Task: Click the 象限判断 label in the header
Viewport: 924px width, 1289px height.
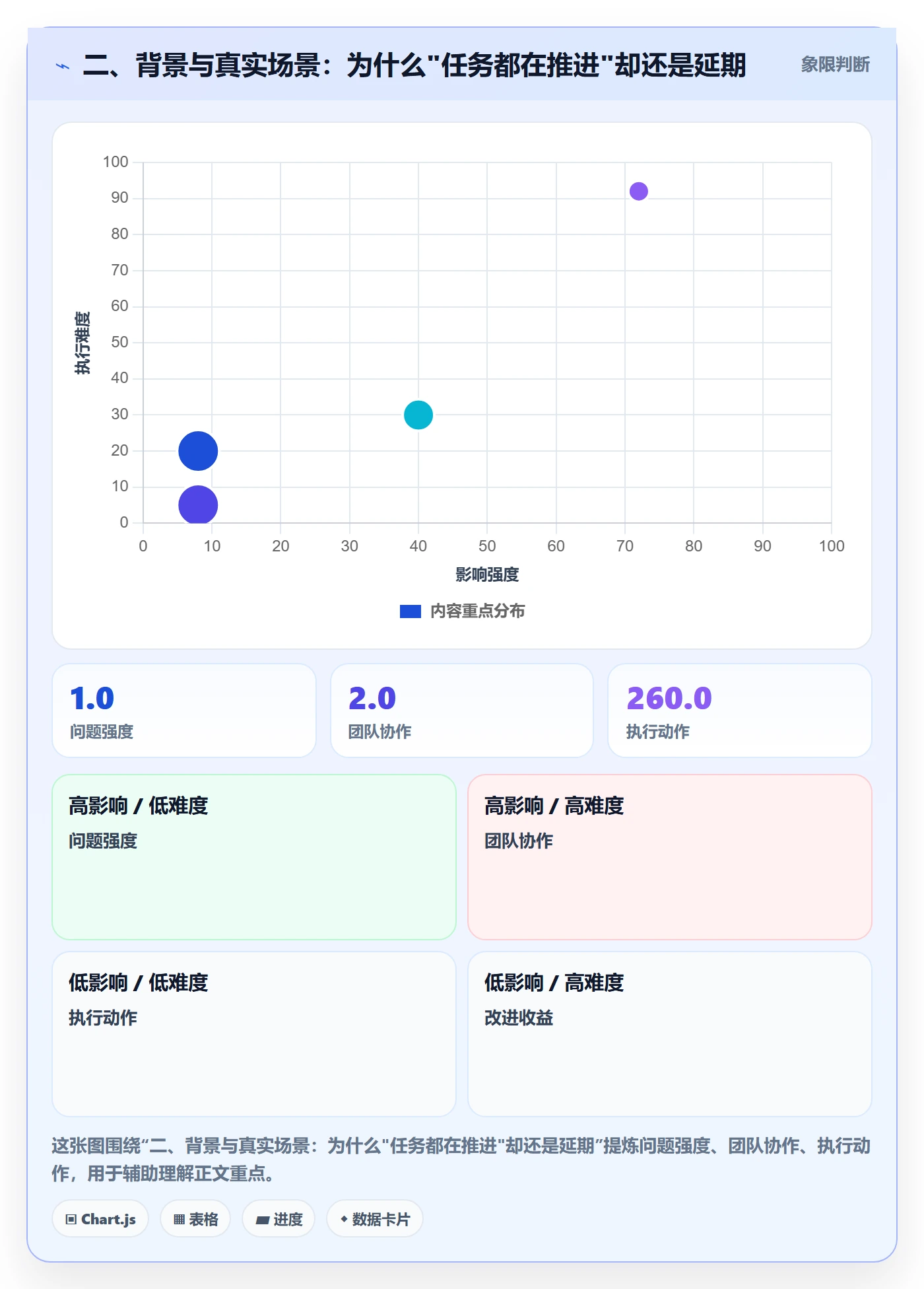Action: [835, 65]
